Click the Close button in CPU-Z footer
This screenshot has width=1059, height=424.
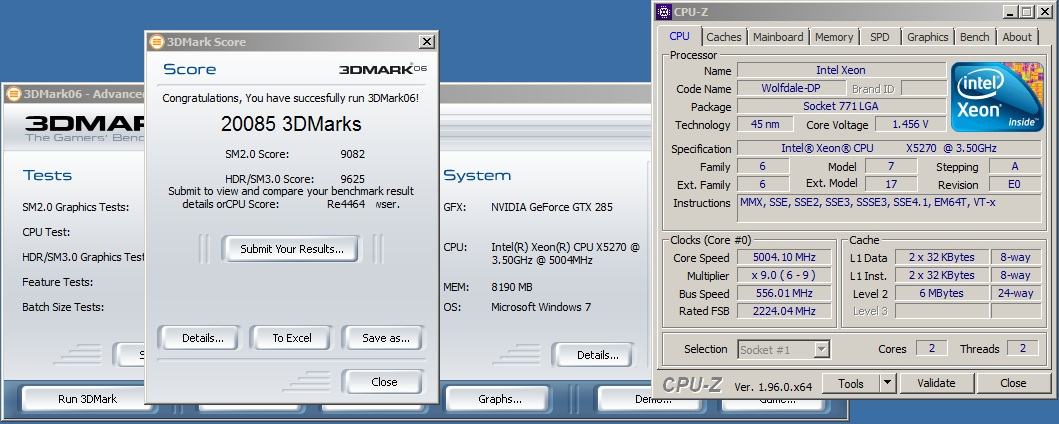pyautogui.click(x=1013, y=383)
